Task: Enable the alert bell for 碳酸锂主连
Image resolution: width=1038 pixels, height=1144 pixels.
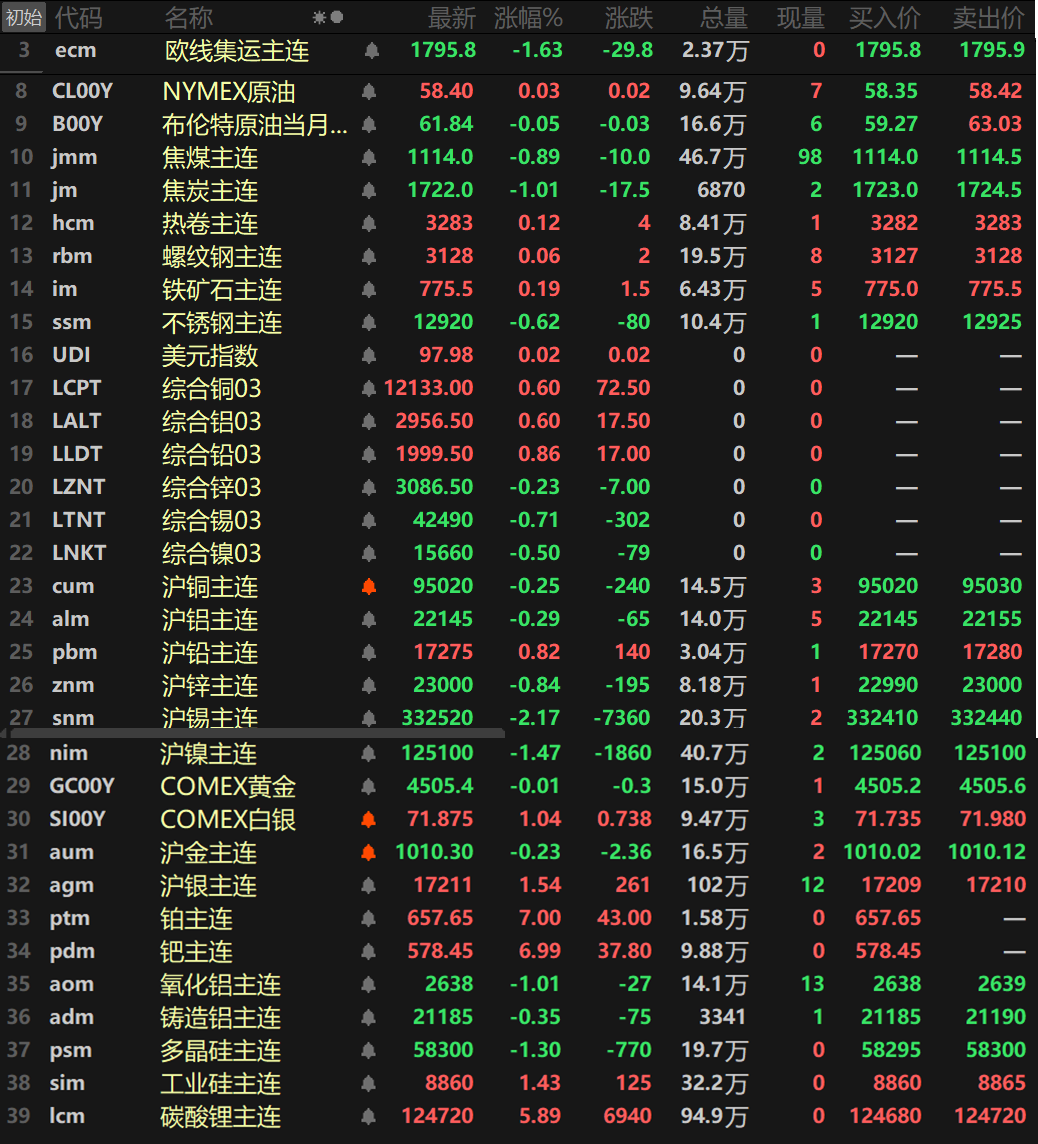Action: tap(369, 1116)
